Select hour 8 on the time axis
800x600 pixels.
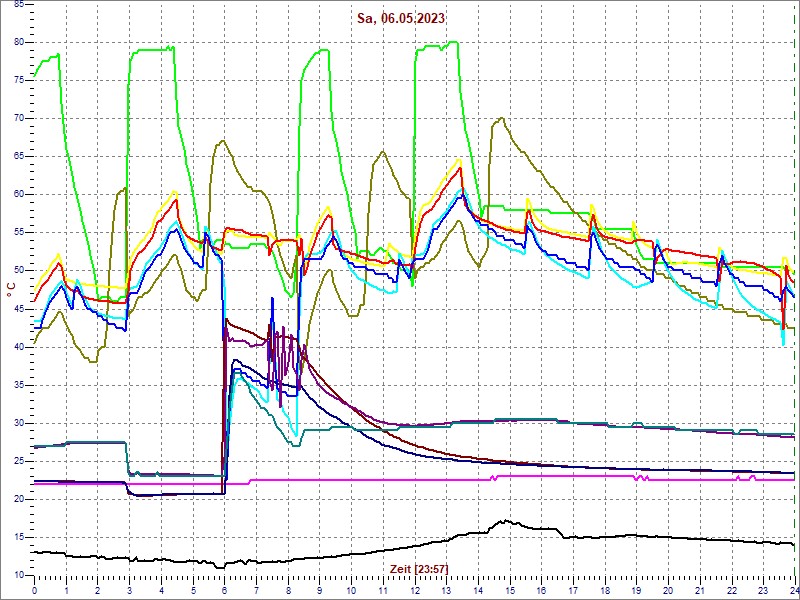288,590
